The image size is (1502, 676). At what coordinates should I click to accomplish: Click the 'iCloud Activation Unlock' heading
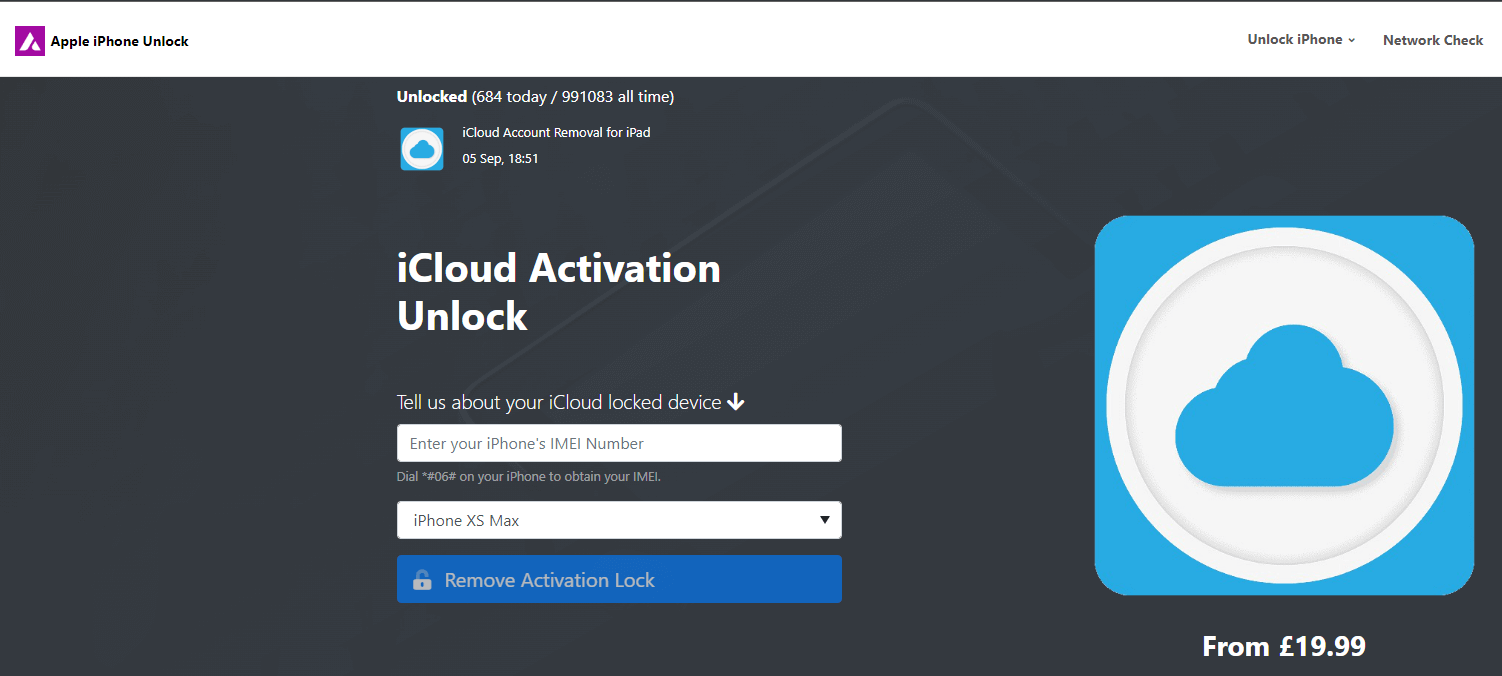[558, 292]
